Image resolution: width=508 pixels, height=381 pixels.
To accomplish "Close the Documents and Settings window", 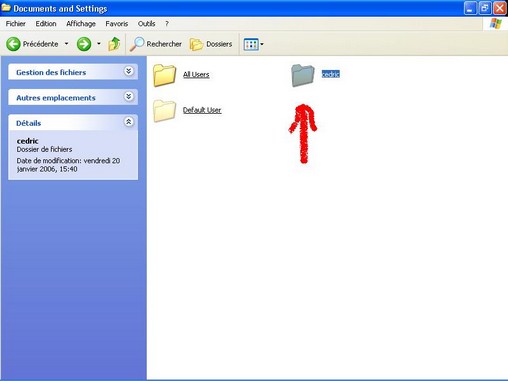I will tap(500, 8).
